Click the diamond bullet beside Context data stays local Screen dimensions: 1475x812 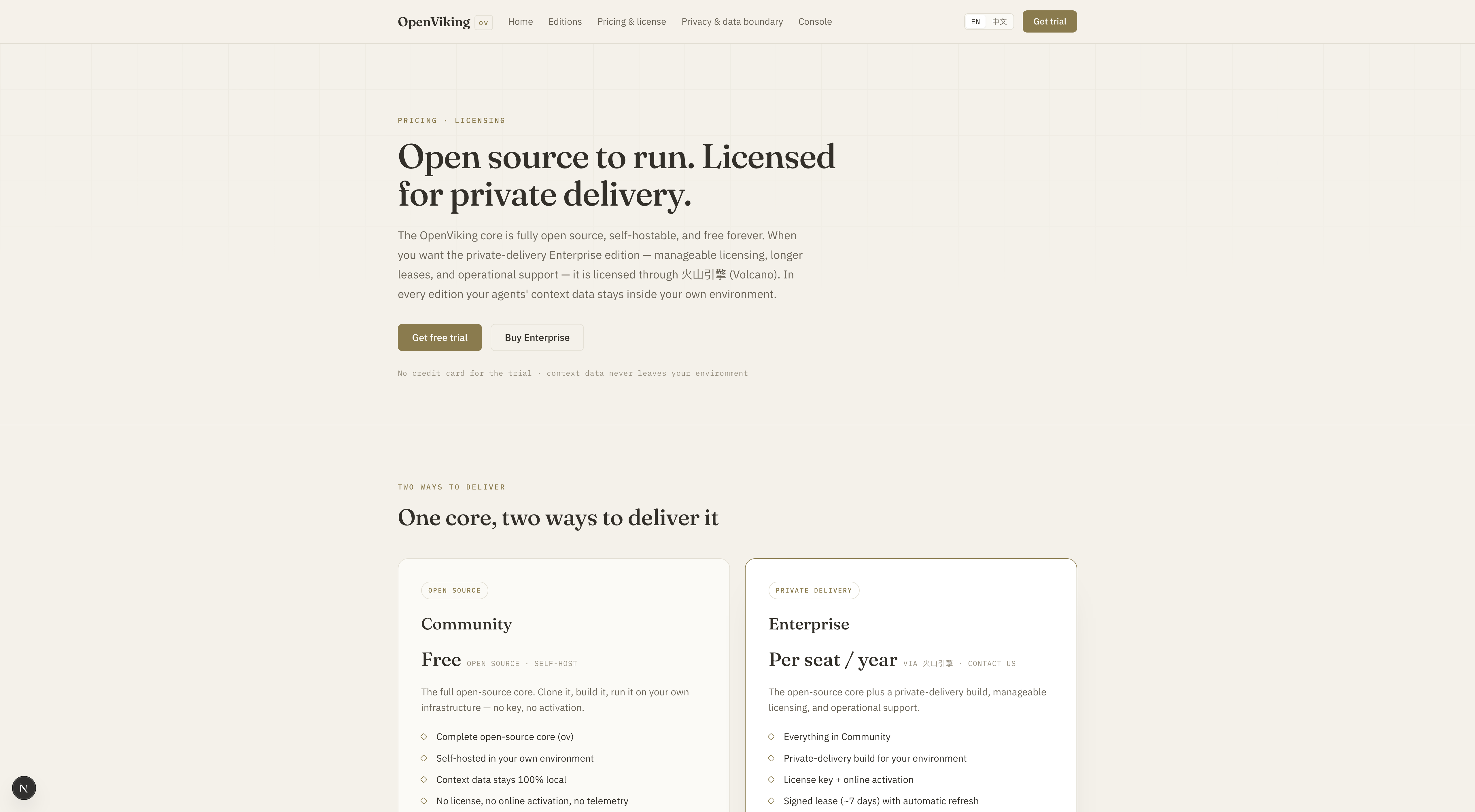[x=424, y=779]
